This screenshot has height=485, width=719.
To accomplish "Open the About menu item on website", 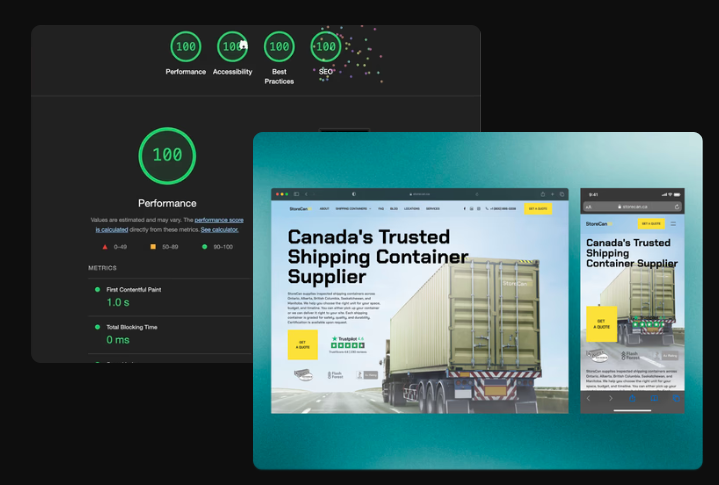I will coord(324,209).
